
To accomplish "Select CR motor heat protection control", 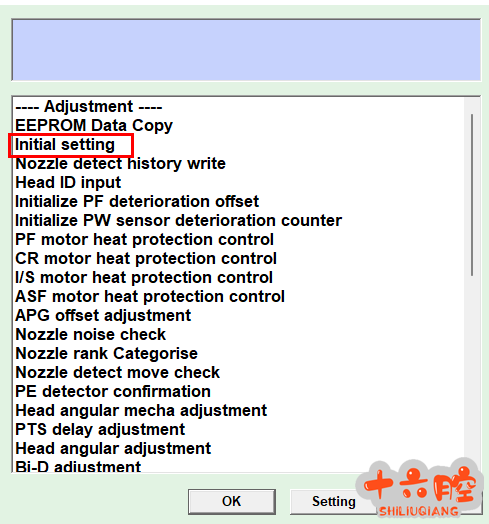I will click(x=146, y=259).
